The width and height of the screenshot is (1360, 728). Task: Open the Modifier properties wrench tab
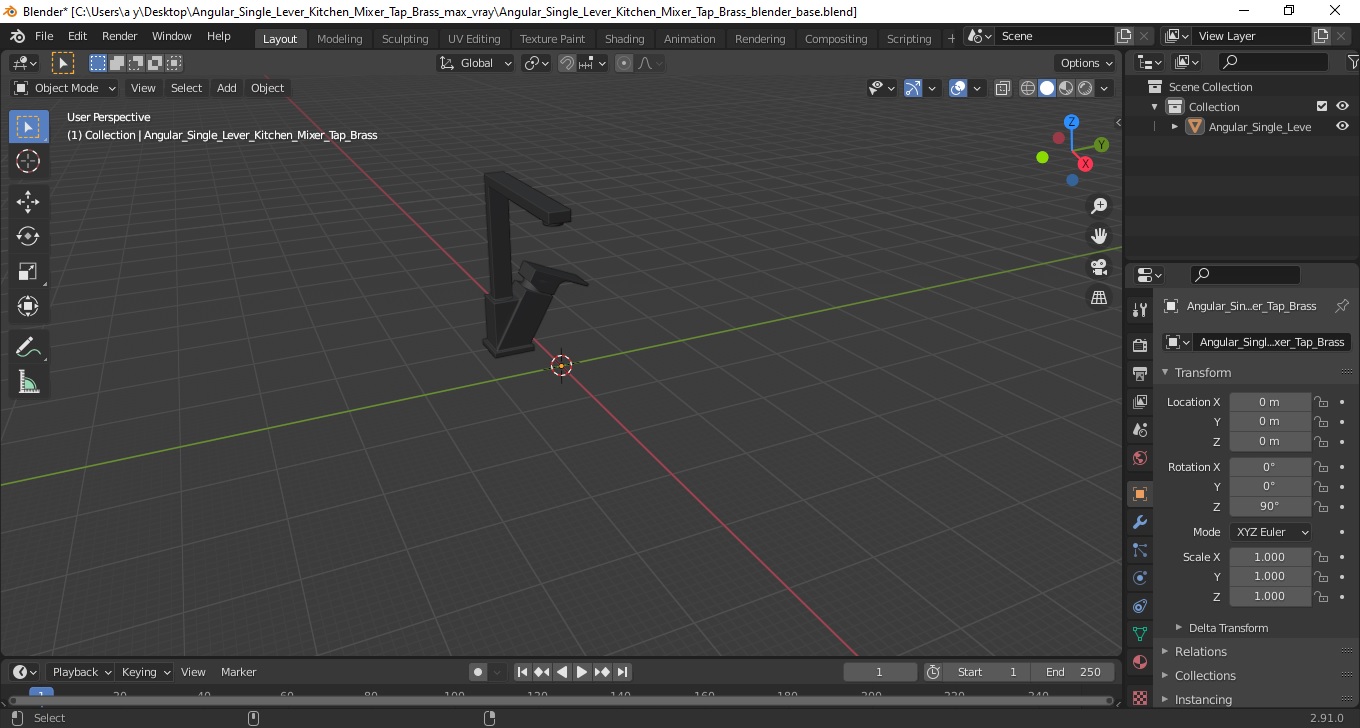coord(1139,522)
